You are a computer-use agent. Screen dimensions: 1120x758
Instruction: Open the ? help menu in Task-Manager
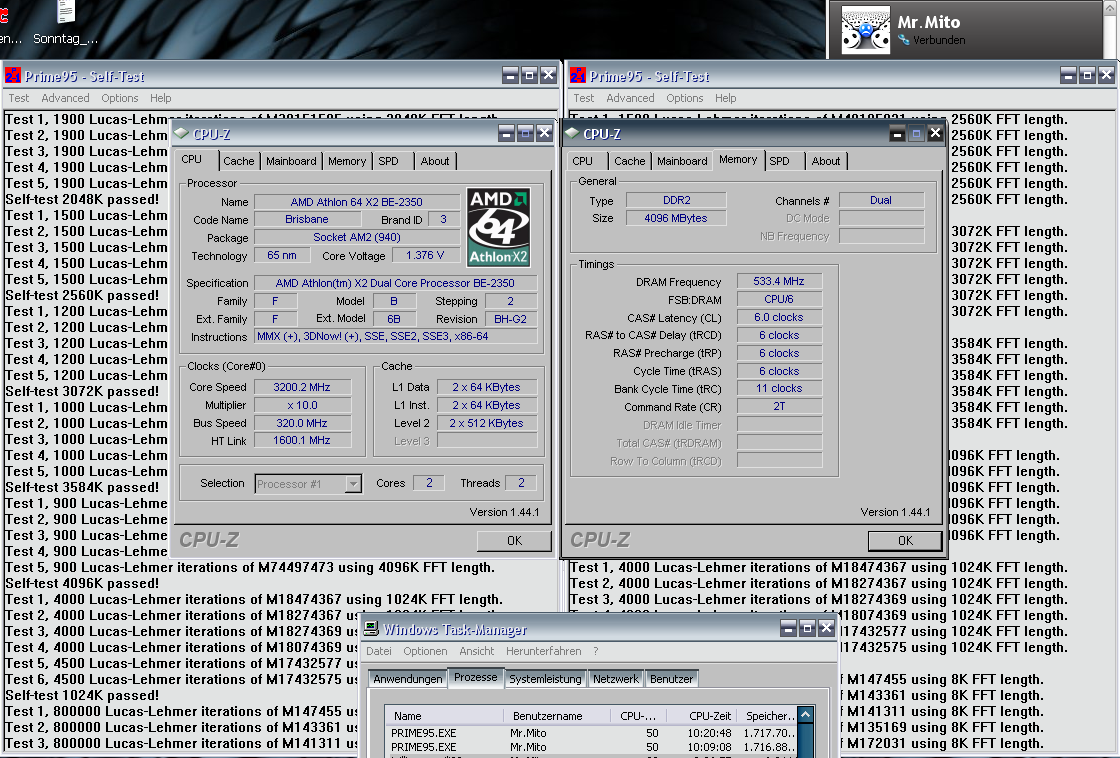(x=596, y=651)
